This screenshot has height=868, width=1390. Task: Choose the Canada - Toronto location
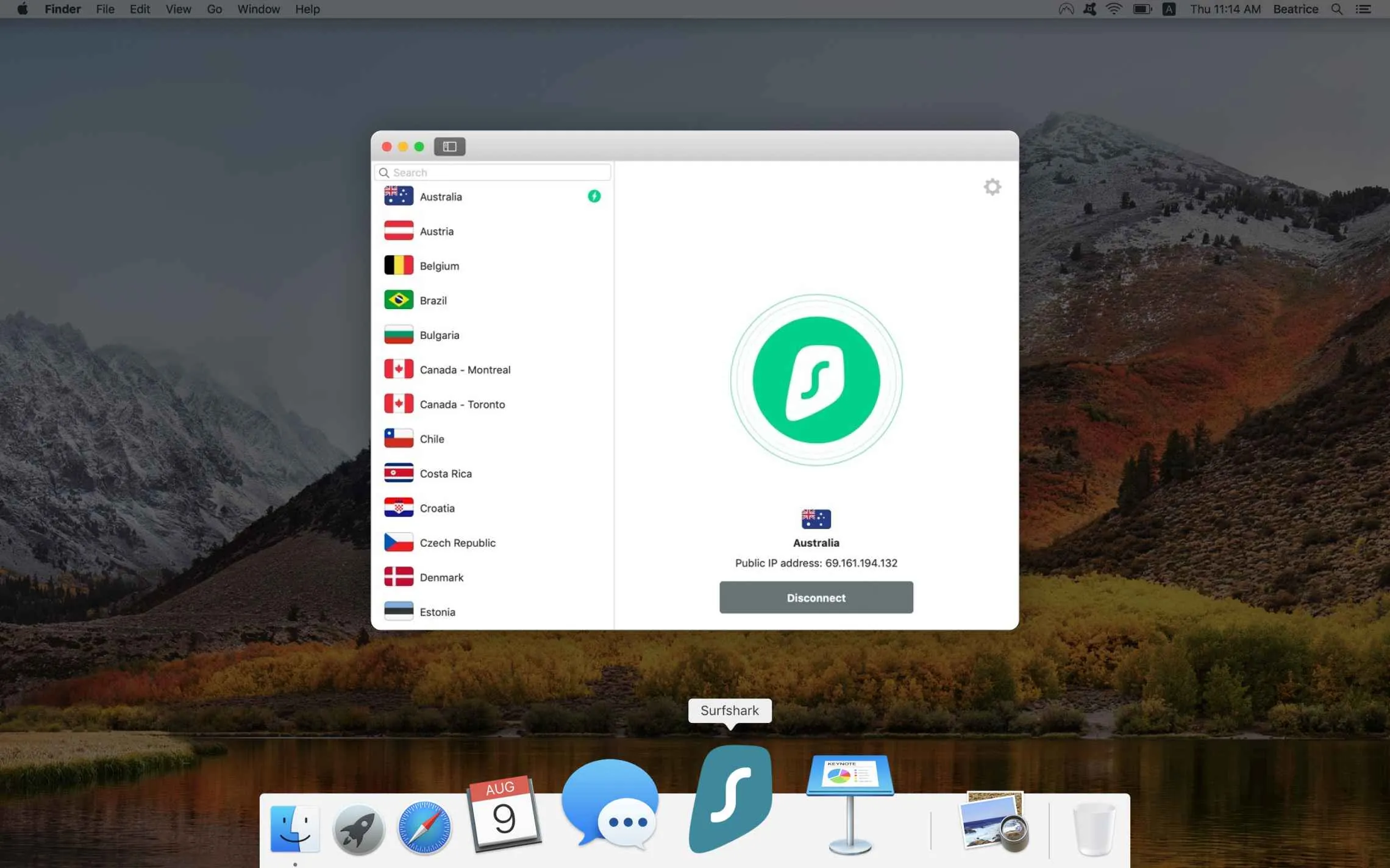(x=462, y=404)
